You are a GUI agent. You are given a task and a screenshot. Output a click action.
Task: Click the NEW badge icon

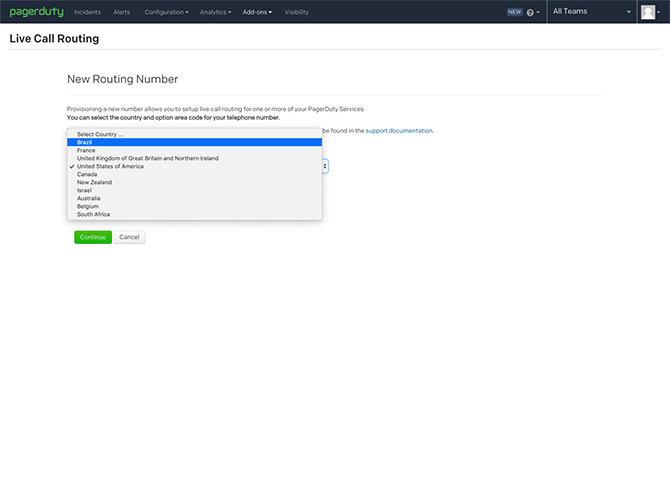point(514,12)
